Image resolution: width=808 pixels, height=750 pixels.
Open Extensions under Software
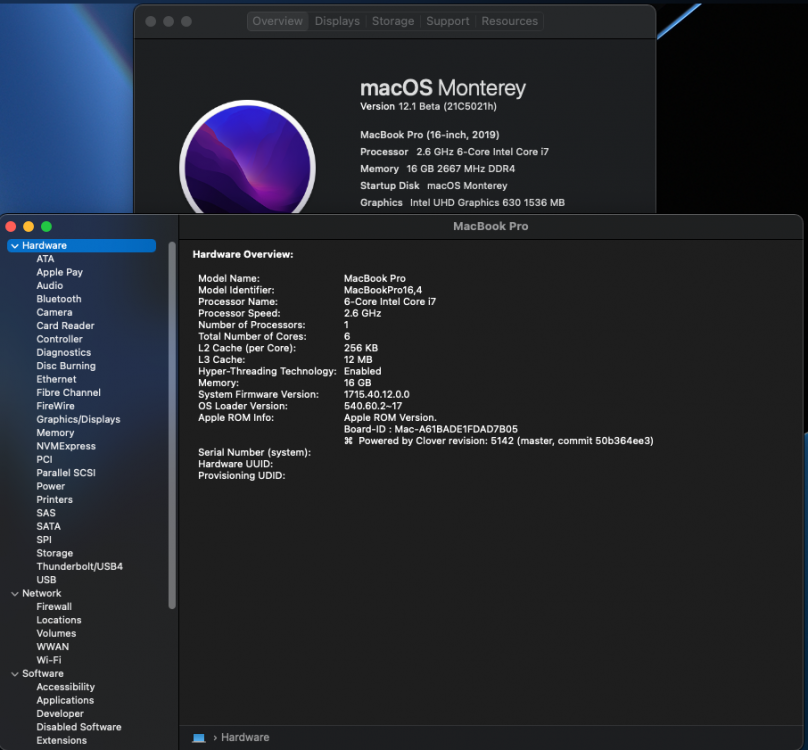tap(61, 741)
